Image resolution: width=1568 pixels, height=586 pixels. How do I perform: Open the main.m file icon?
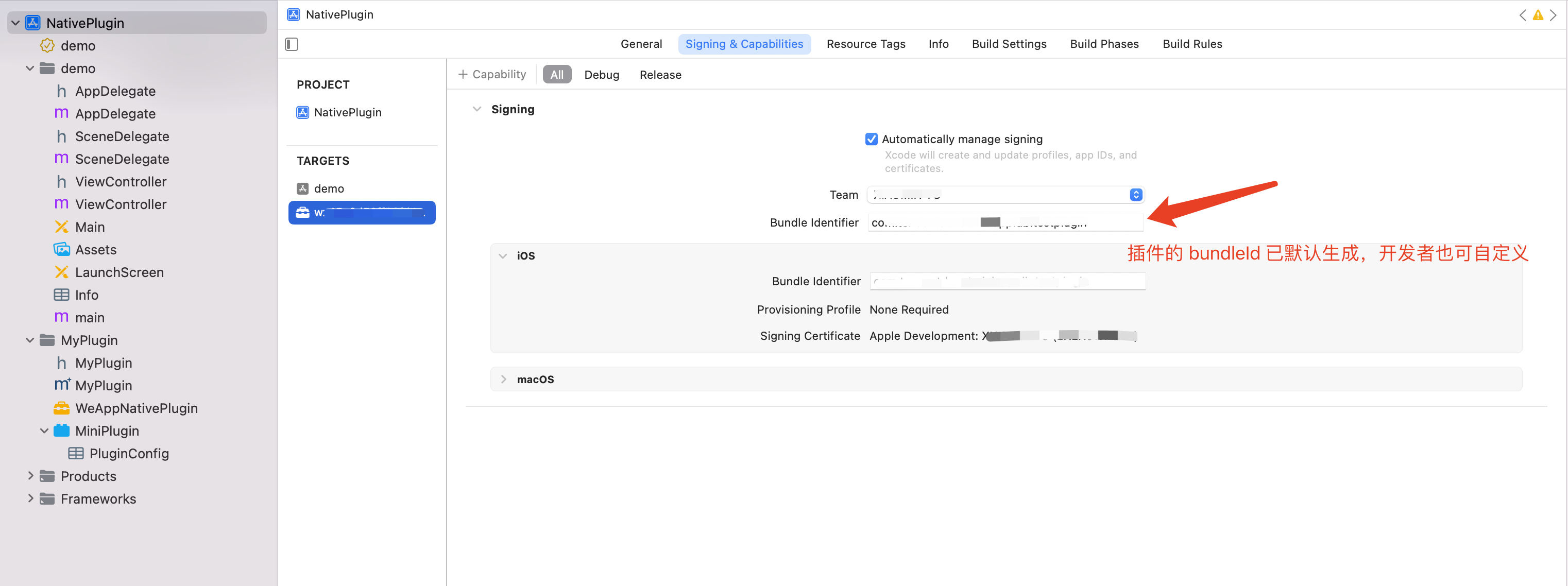pyautogui.click(x=61, y=318)
